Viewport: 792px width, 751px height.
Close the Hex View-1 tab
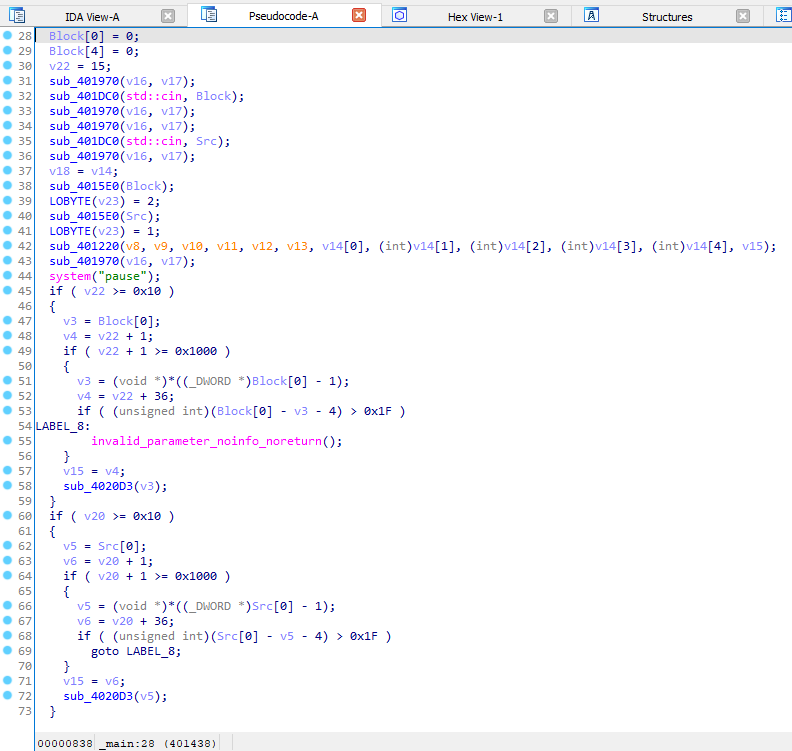point(551,17)
